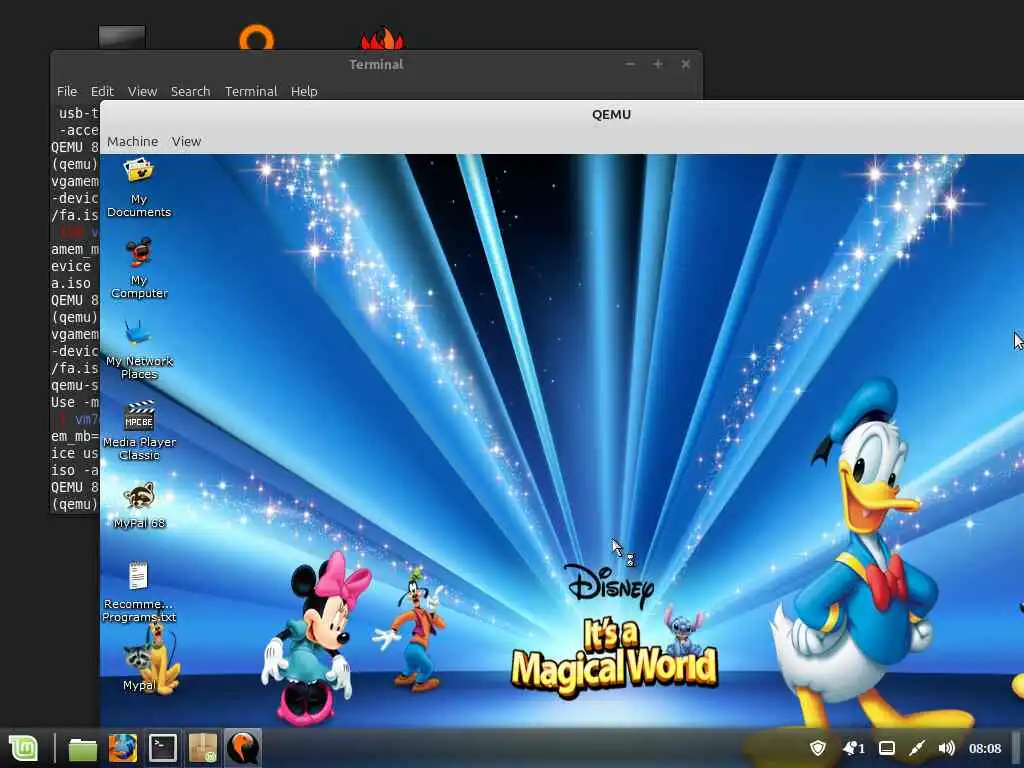Open the Machine menu in QEMU

point(133,141)
